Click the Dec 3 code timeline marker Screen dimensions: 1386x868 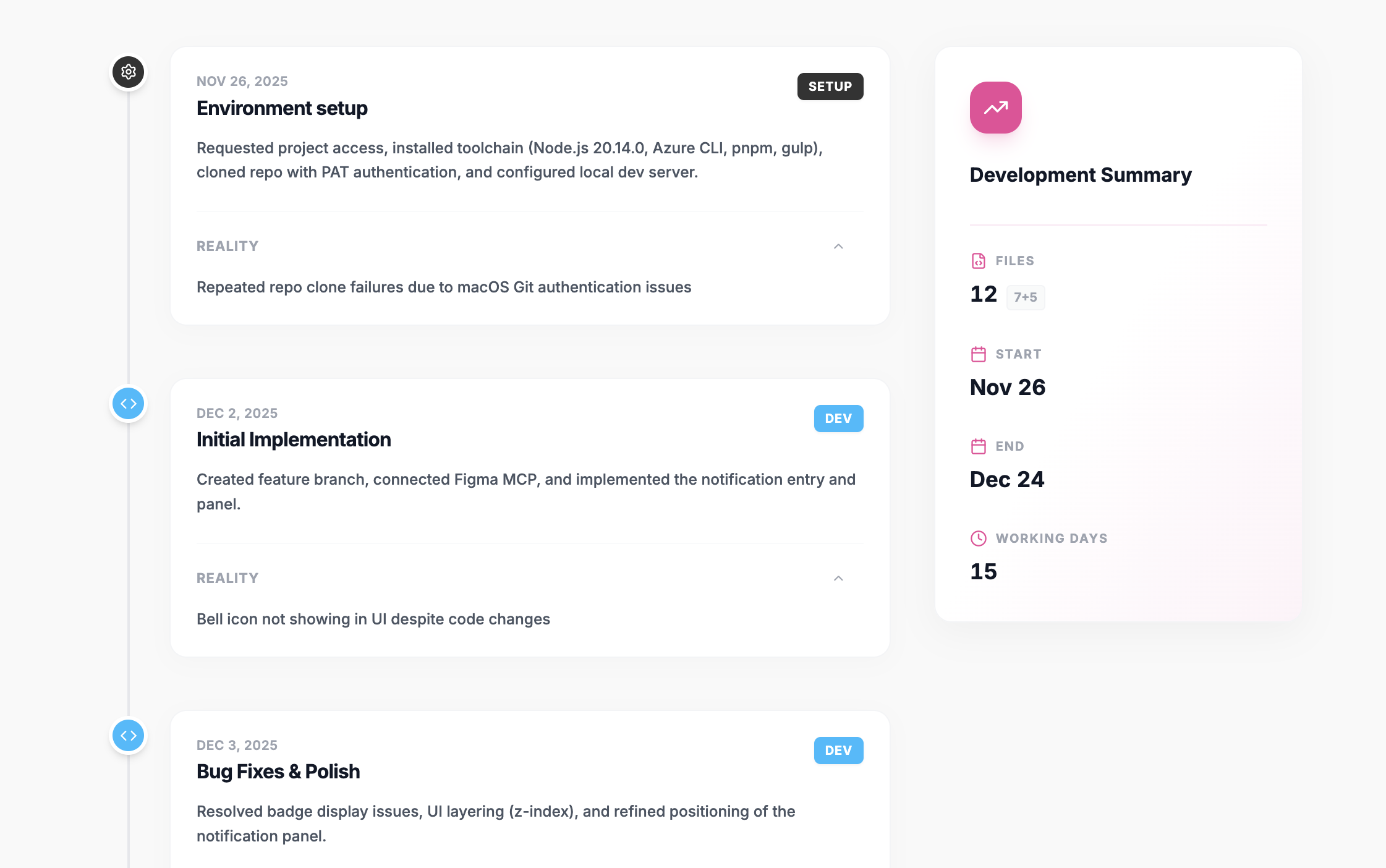[128, 736]
